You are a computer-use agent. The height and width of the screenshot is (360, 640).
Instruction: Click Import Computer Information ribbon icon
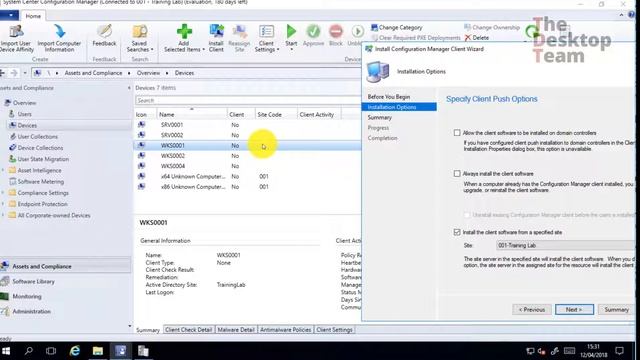(60, 31)
